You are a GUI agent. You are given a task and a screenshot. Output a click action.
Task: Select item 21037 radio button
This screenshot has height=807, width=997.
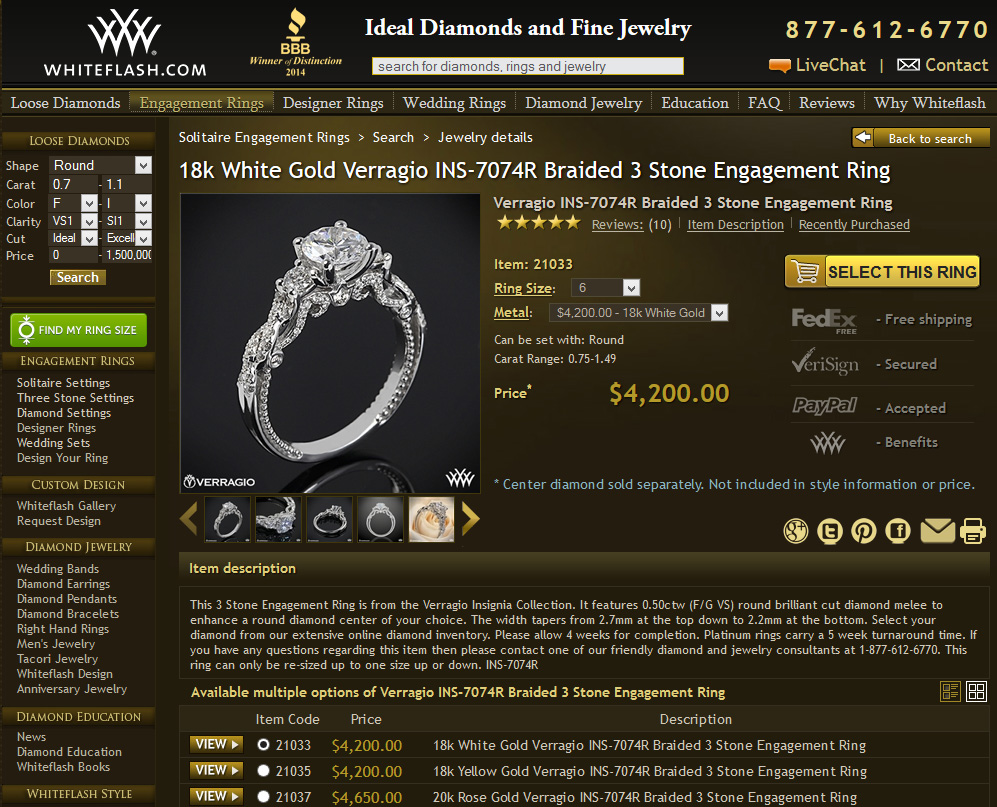click(x=263, y=796)
